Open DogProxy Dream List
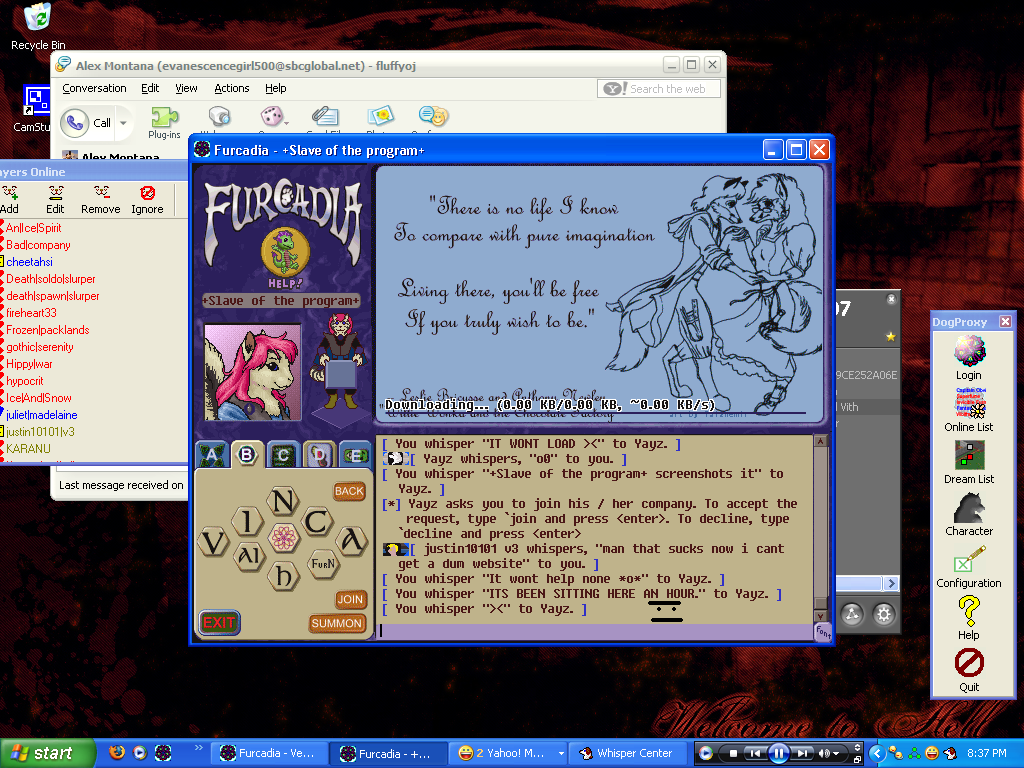Screen dimensions: 1024x768 968,462
